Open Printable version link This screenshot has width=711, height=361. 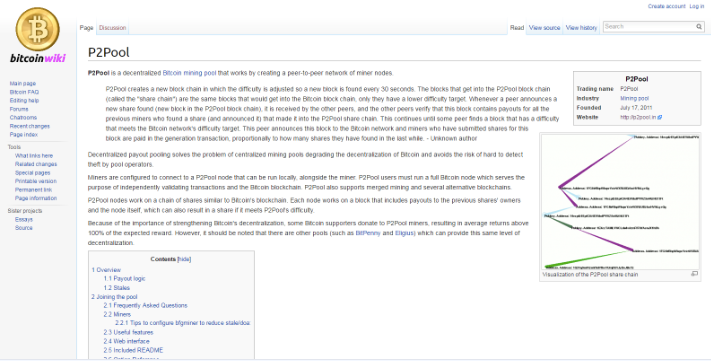35,181
